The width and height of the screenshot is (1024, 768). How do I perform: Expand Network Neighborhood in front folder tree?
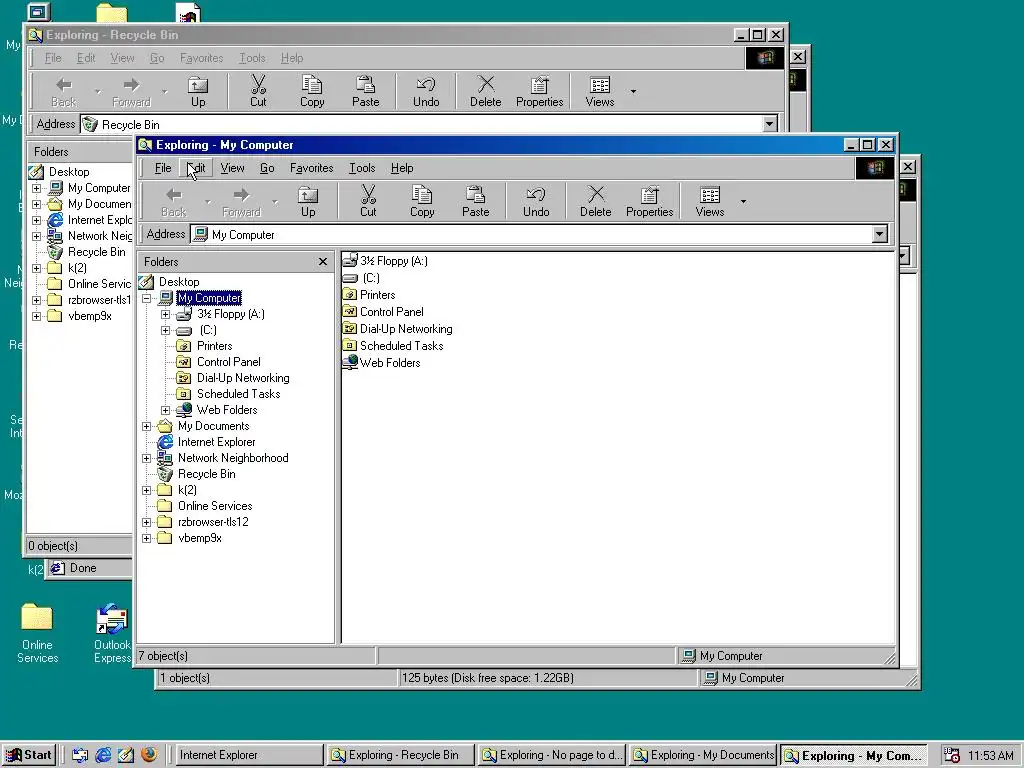point(147,458)
